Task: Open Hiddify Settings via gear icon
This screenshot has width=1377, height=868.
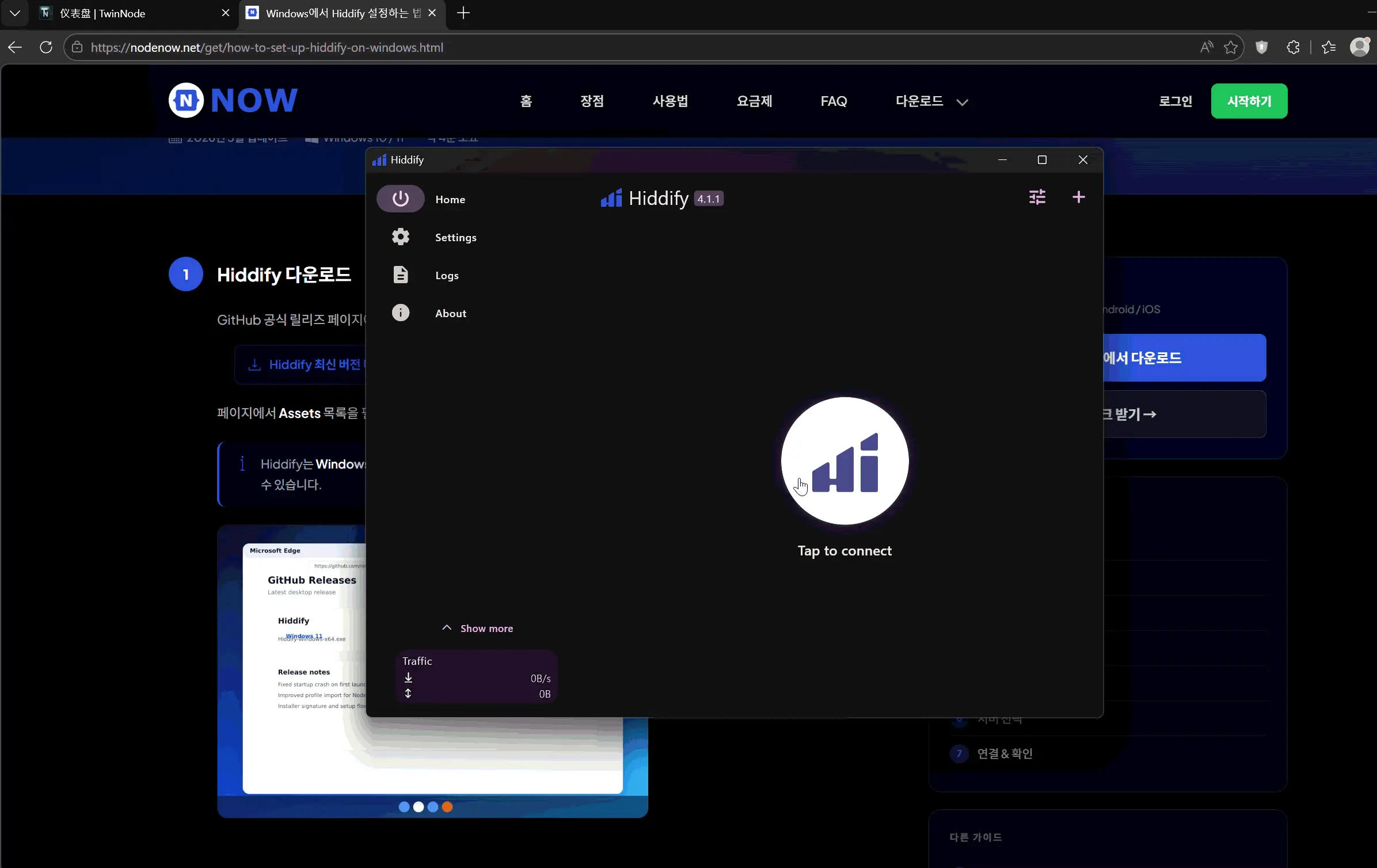Action: [x=454, y=237]
